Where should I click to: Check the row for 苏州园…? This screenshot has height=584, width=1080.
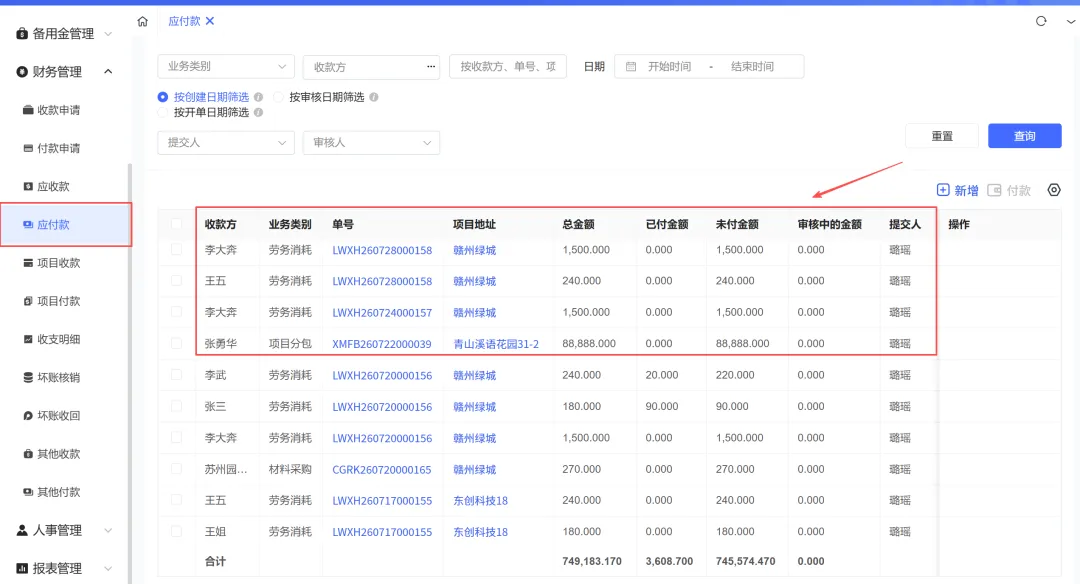tap(176, 469)
